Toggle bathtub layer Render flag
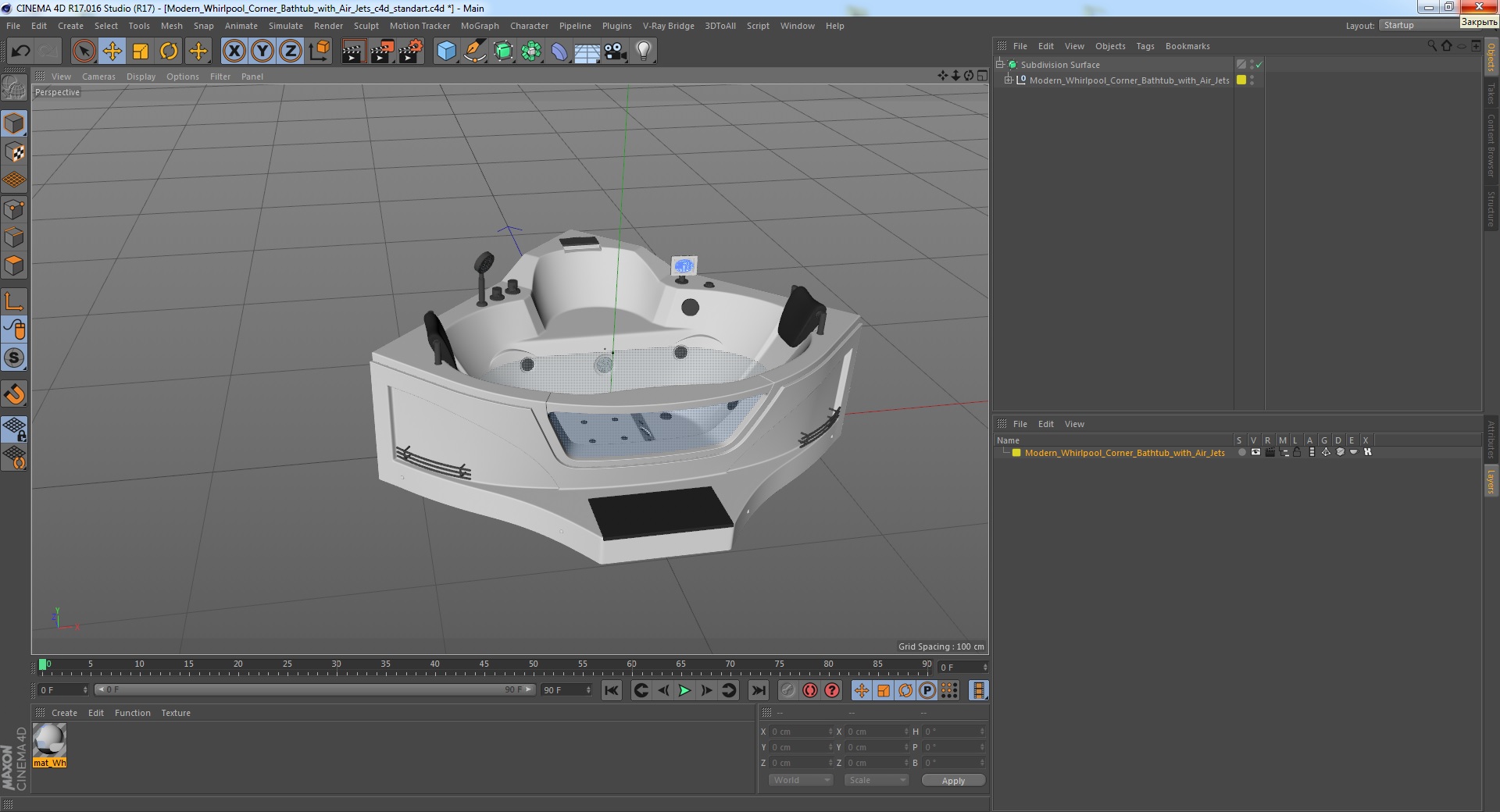 1270,453
